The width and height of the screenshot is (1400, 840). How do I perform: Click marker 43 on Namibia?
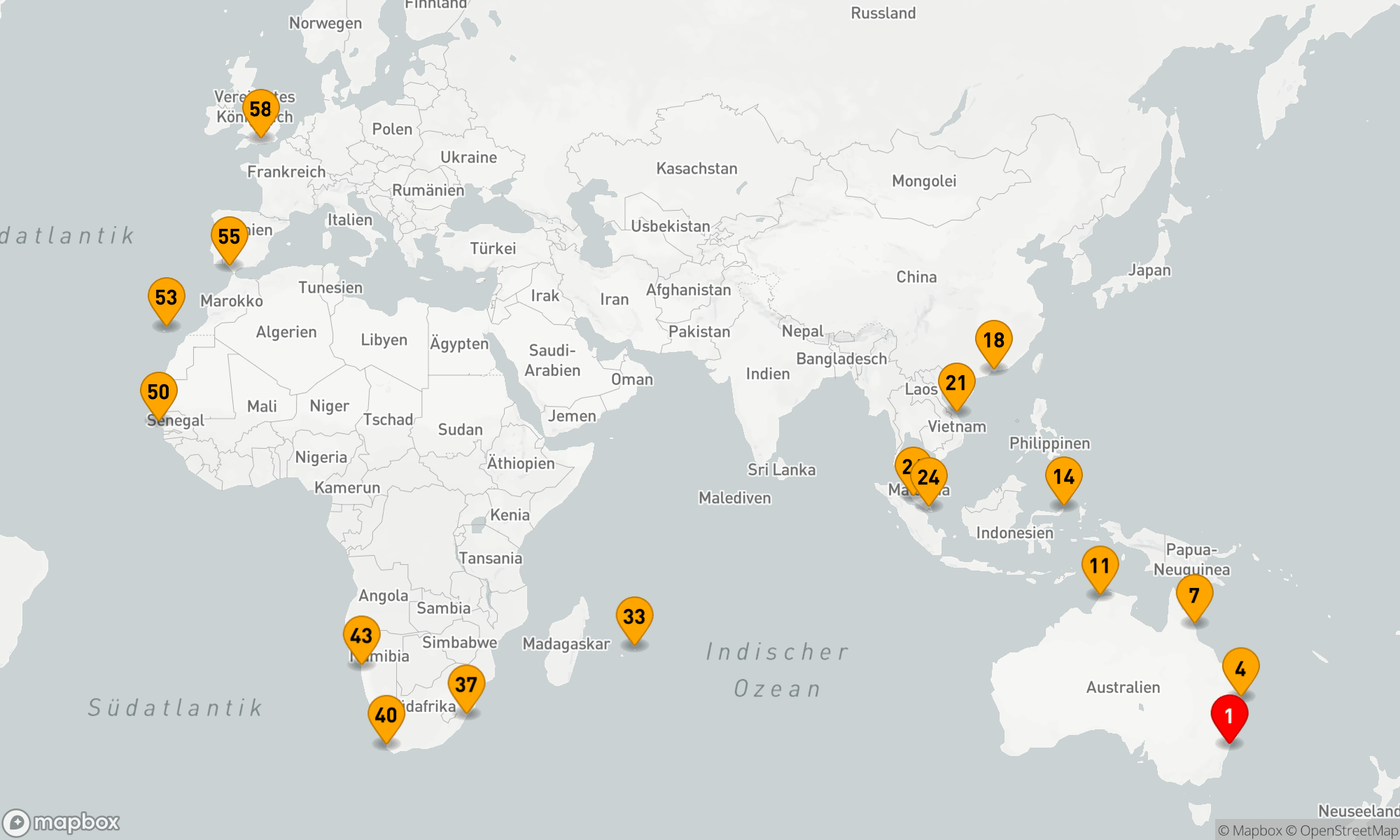[361, 636]
